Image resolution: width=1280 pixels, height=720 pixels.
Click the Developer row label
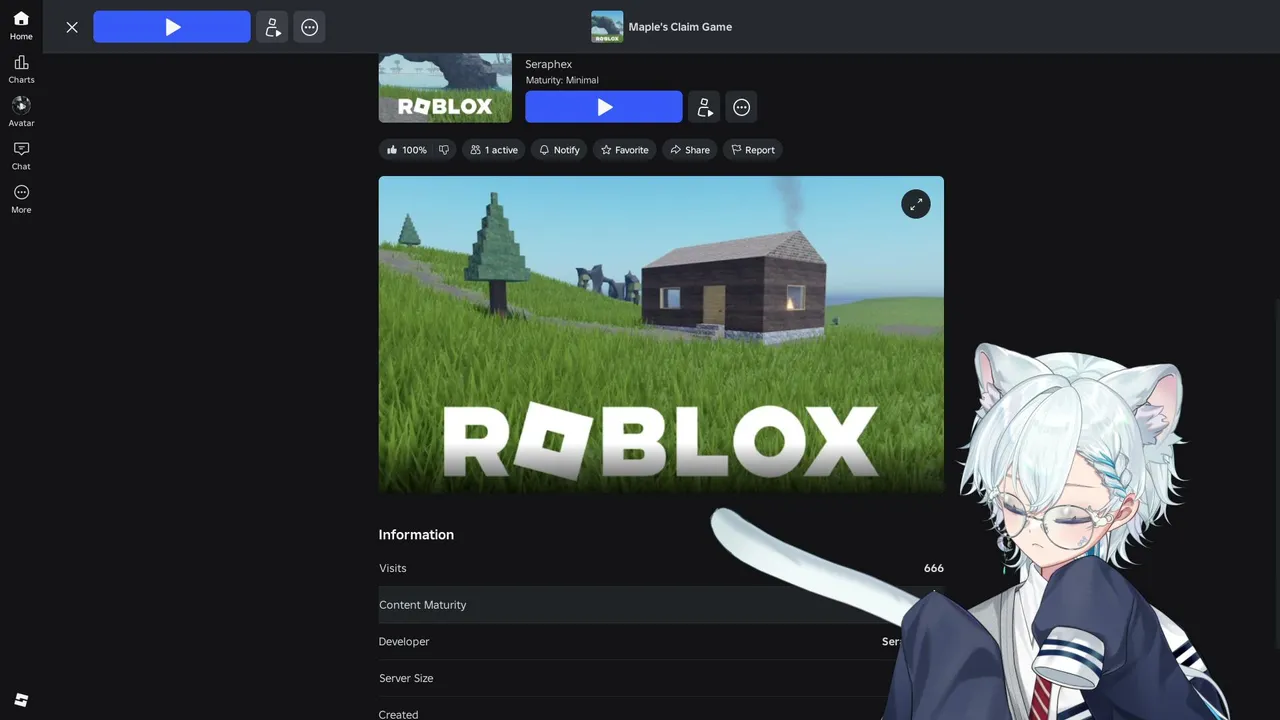(404, 642)
